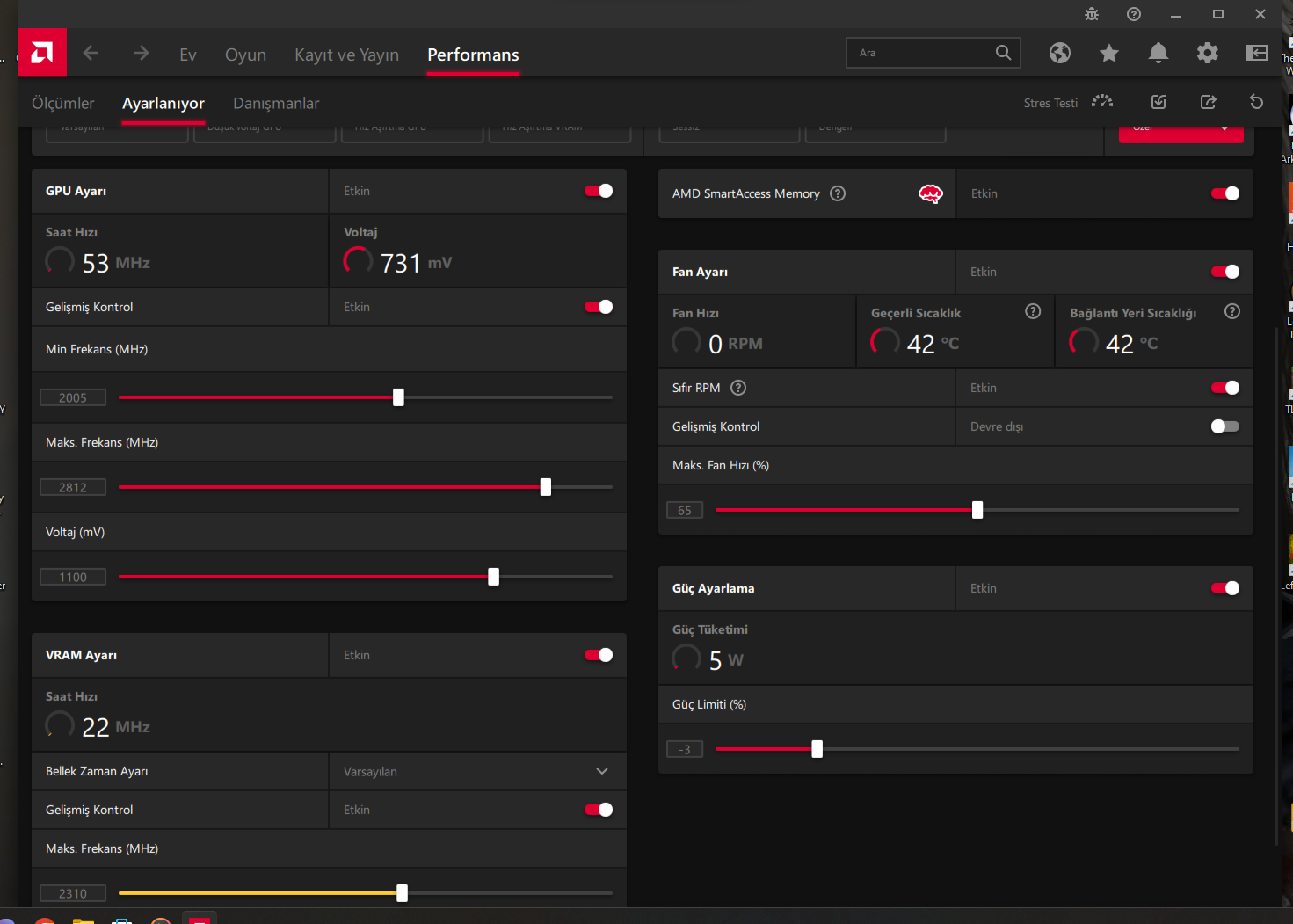This screenshot has width=1293, height=924.
Task: Click help icon next to Sıfır RPM
Action: [x=738, y=388]
